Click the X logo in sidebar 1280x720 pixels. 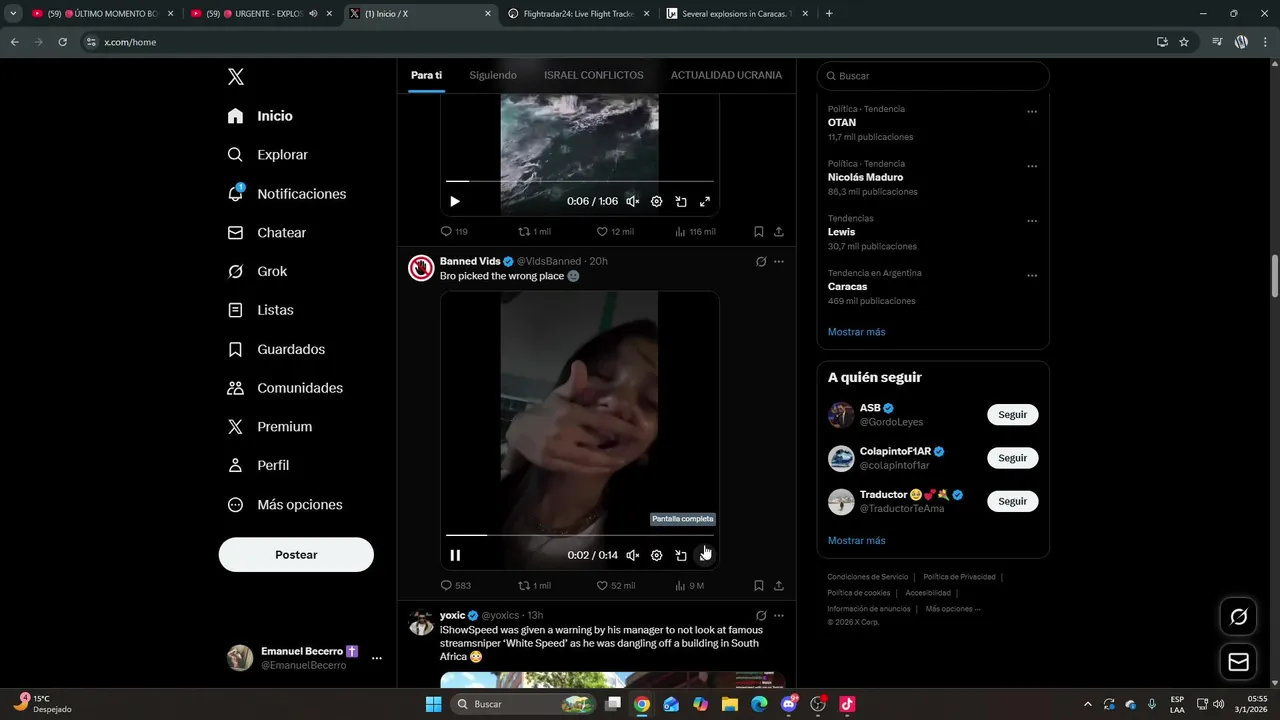click(x=235, y=77)
